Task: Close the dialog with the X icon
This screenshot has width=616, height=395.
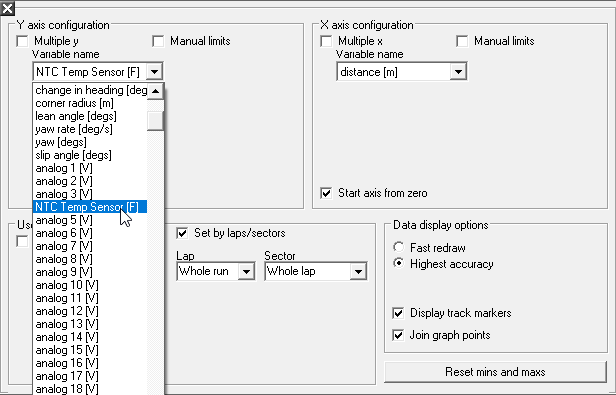Action: (7, 8)
